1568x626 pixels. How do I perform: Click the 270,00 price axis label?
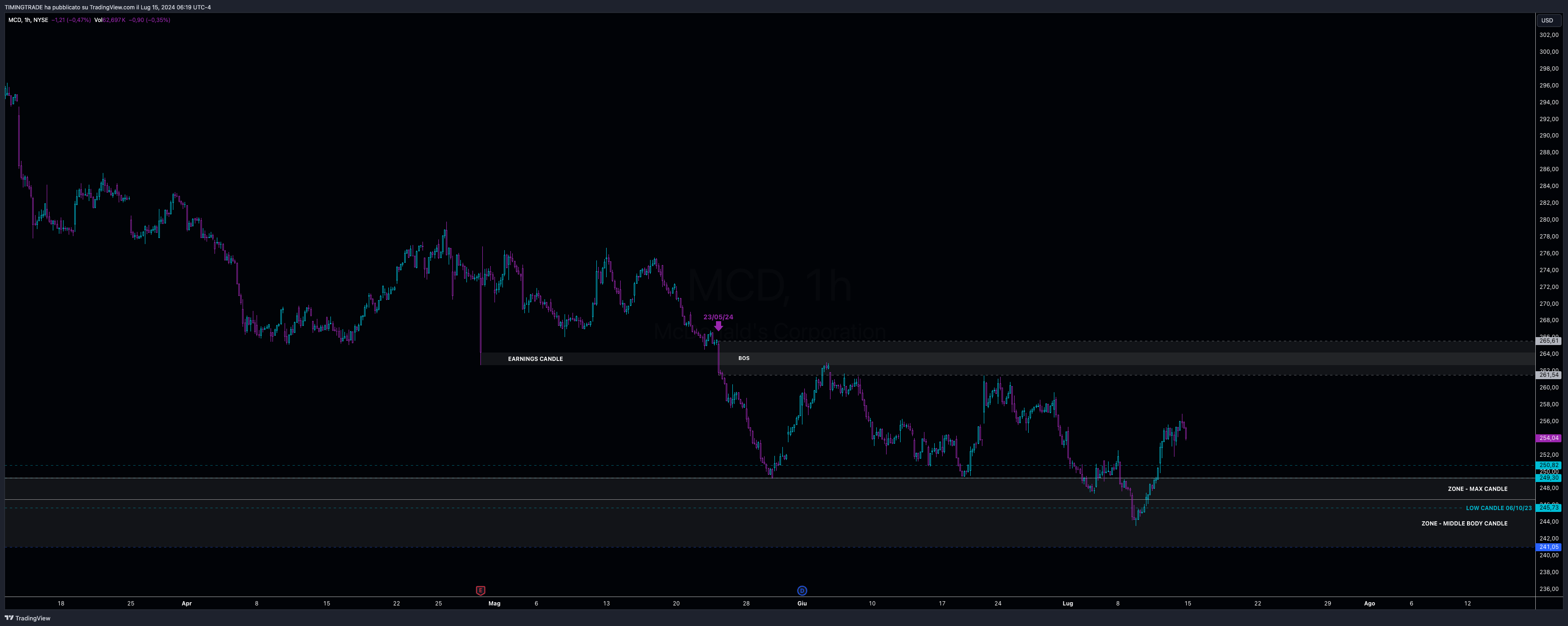(x=1548, y=304)
